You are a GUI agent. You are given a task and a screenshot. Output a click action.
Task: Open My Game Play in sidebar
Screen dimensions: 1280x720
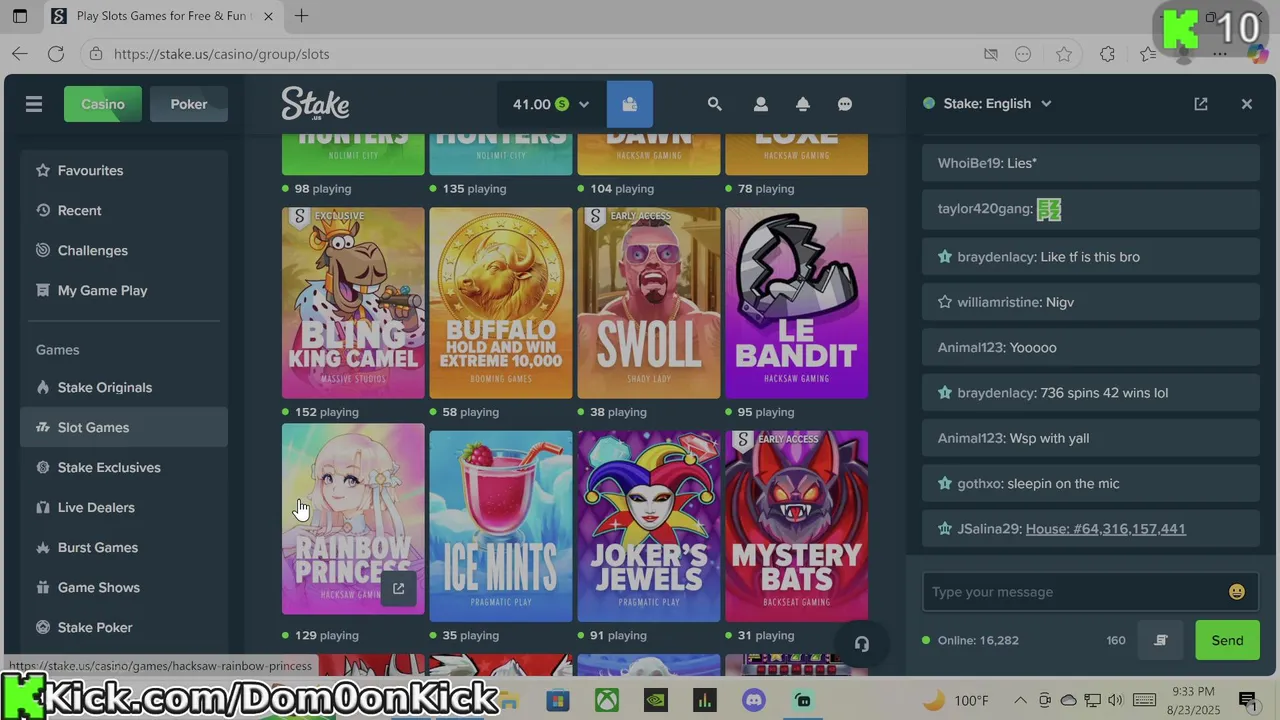coord(124,291)
